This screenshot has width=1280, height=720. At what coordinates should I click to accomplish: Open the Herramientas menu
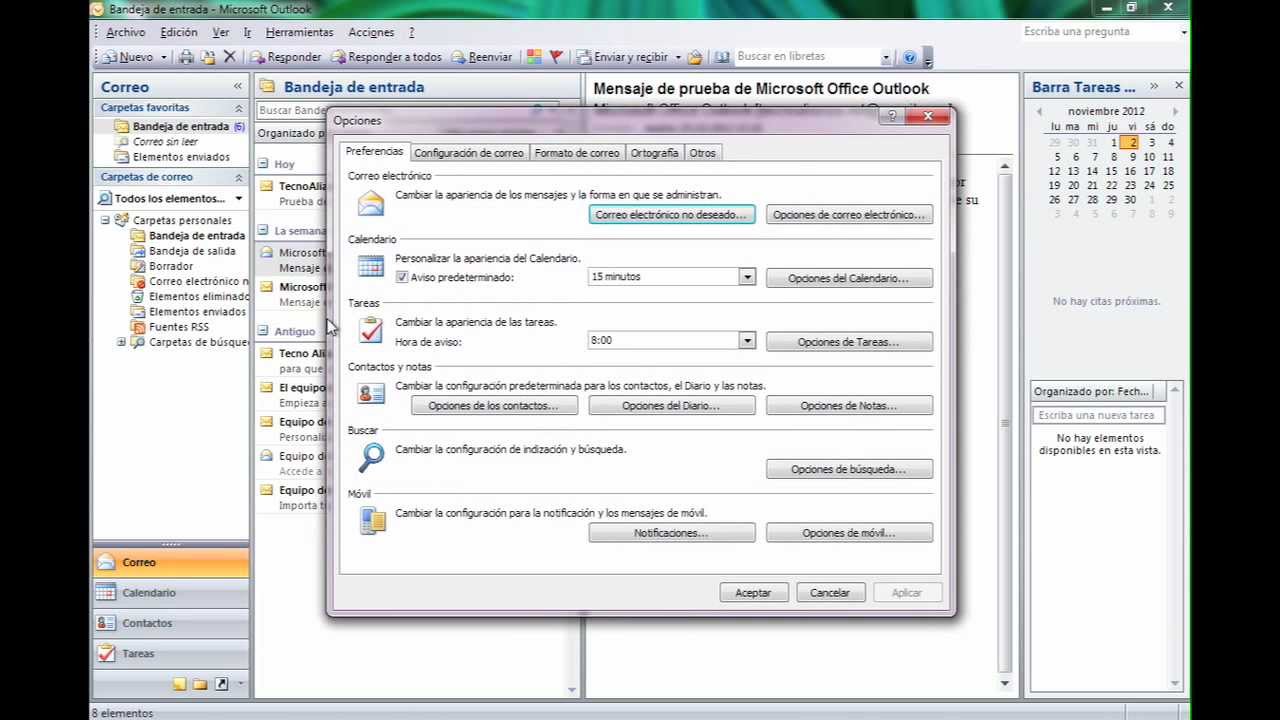click(x=299, y=32)
